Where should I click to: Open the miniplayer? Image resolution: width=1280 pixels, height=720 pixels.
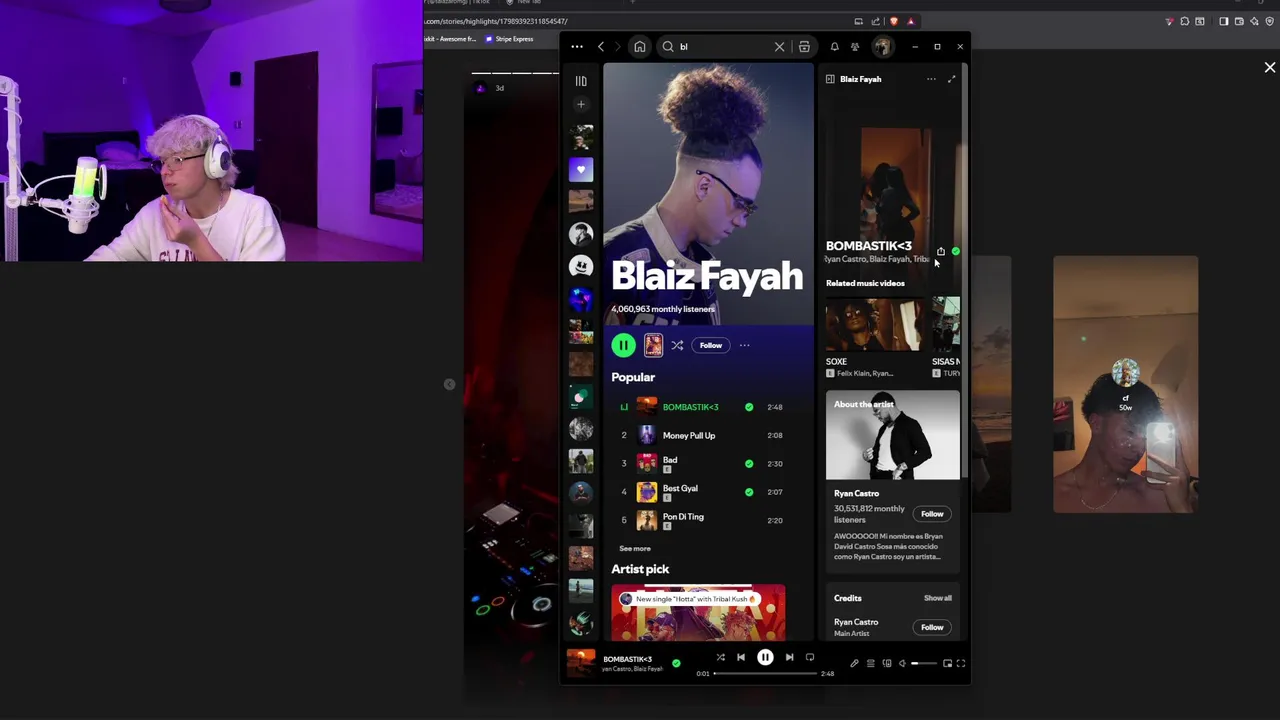pyautogui.click(x=947, y=663)
